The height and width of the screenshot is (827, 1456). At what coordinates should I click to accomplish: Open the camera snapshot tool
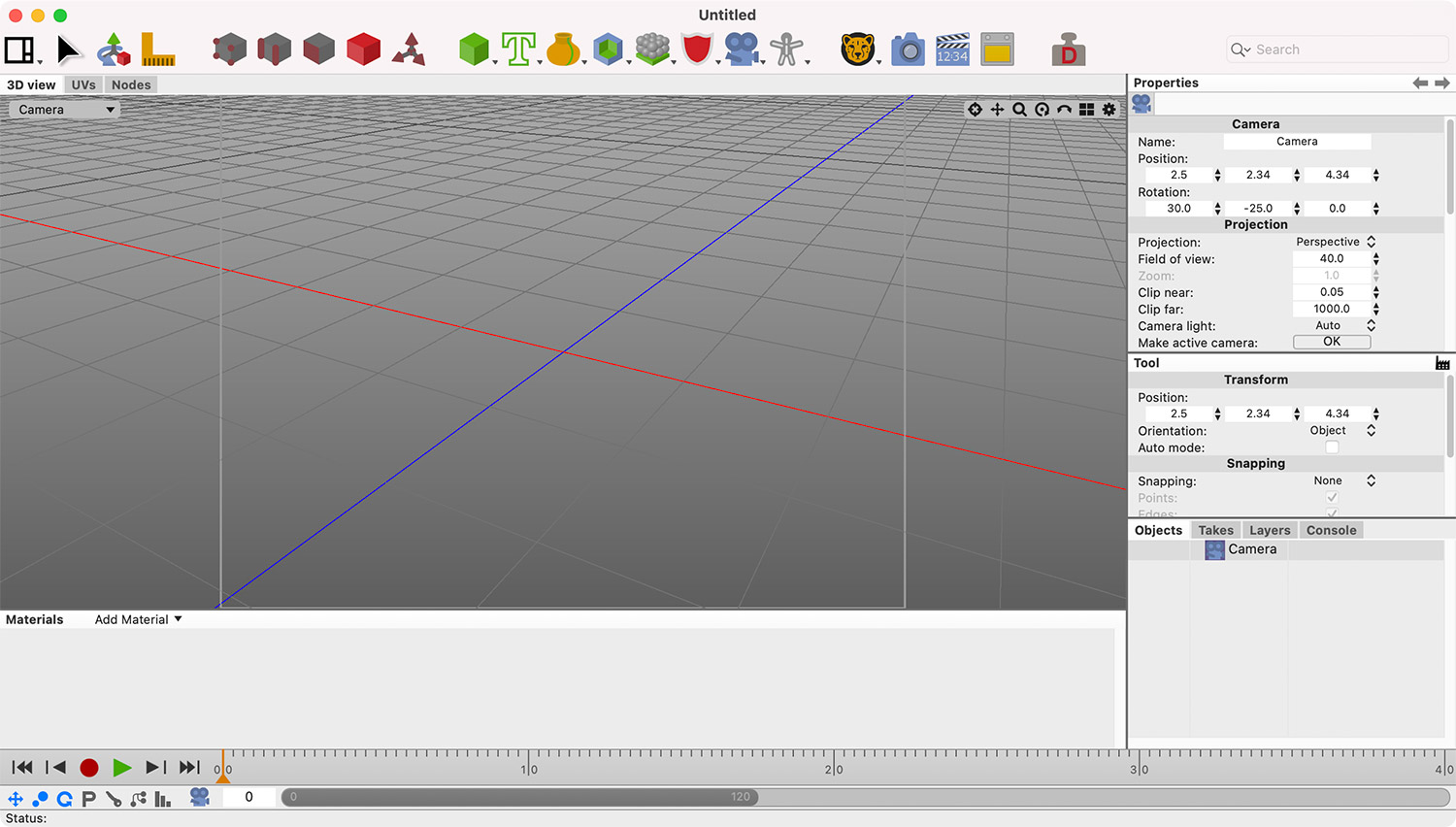pyautogui.click(x=908, y=49)
